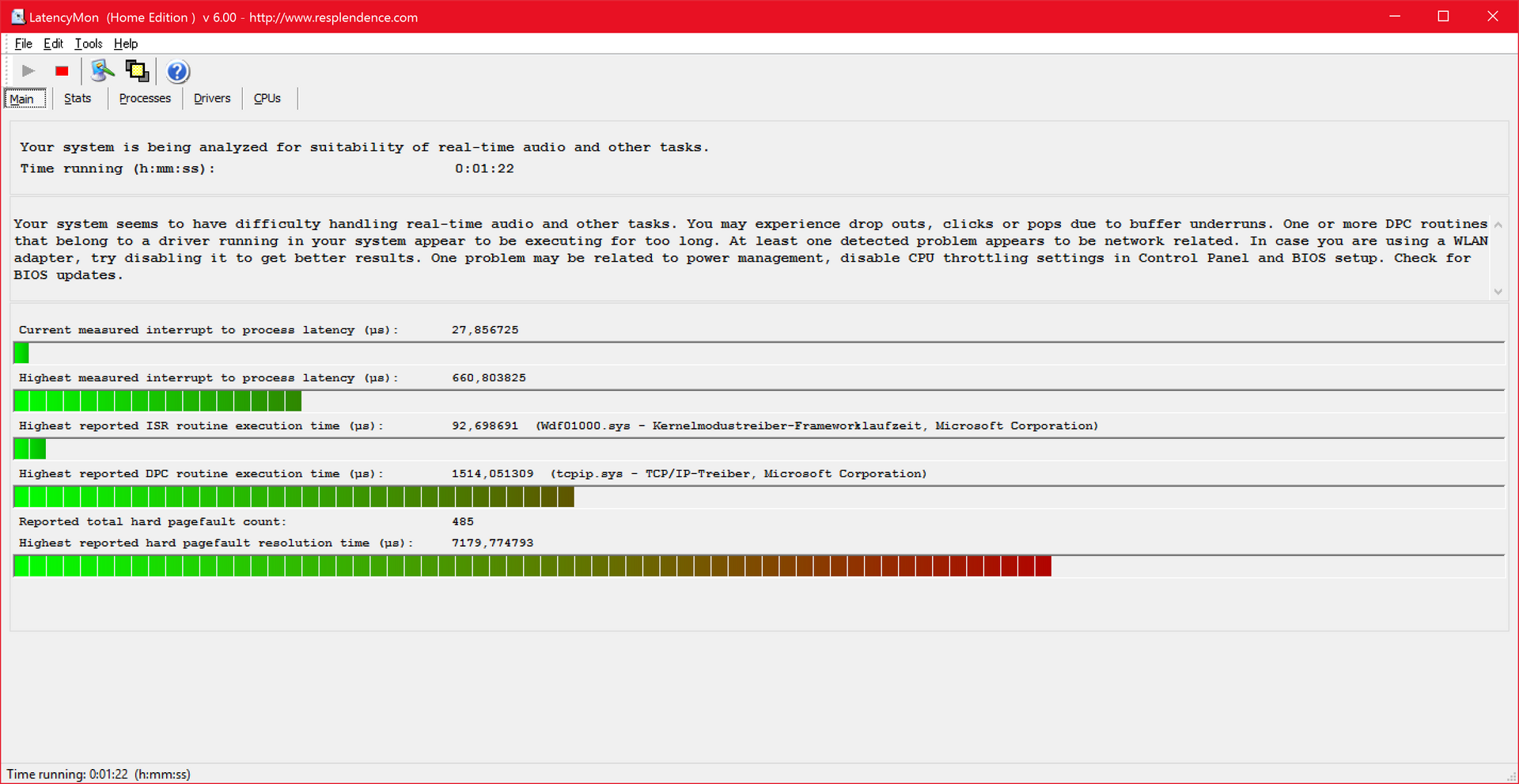This screenshot has height=784, width=1519.
Task: Click the highest DPC routine execution bar
Action: pyautogui.click(x=759, y=497)
